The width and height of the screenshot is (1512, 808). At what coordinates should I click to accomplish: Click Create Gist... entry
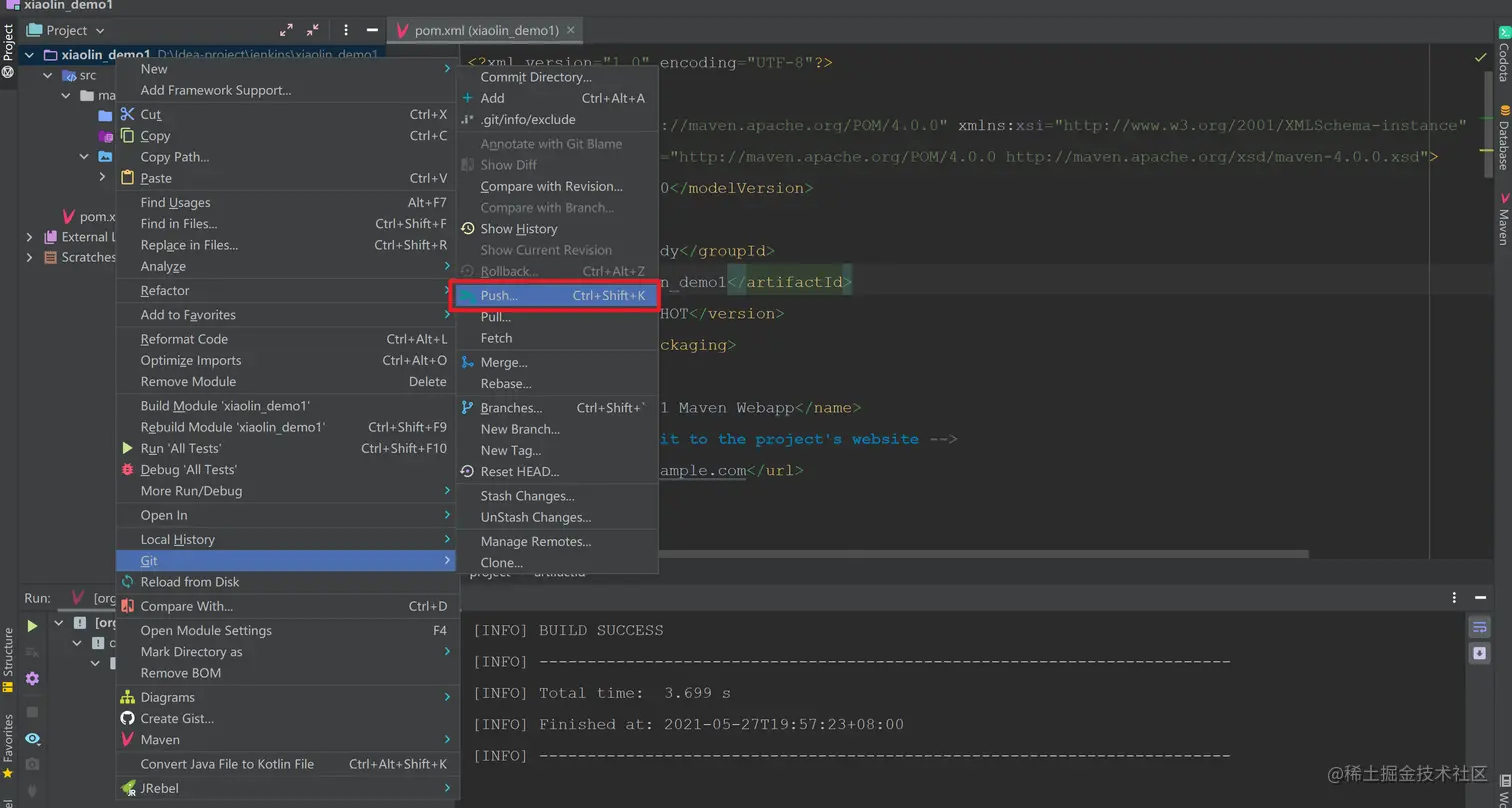tap(286, 718)
